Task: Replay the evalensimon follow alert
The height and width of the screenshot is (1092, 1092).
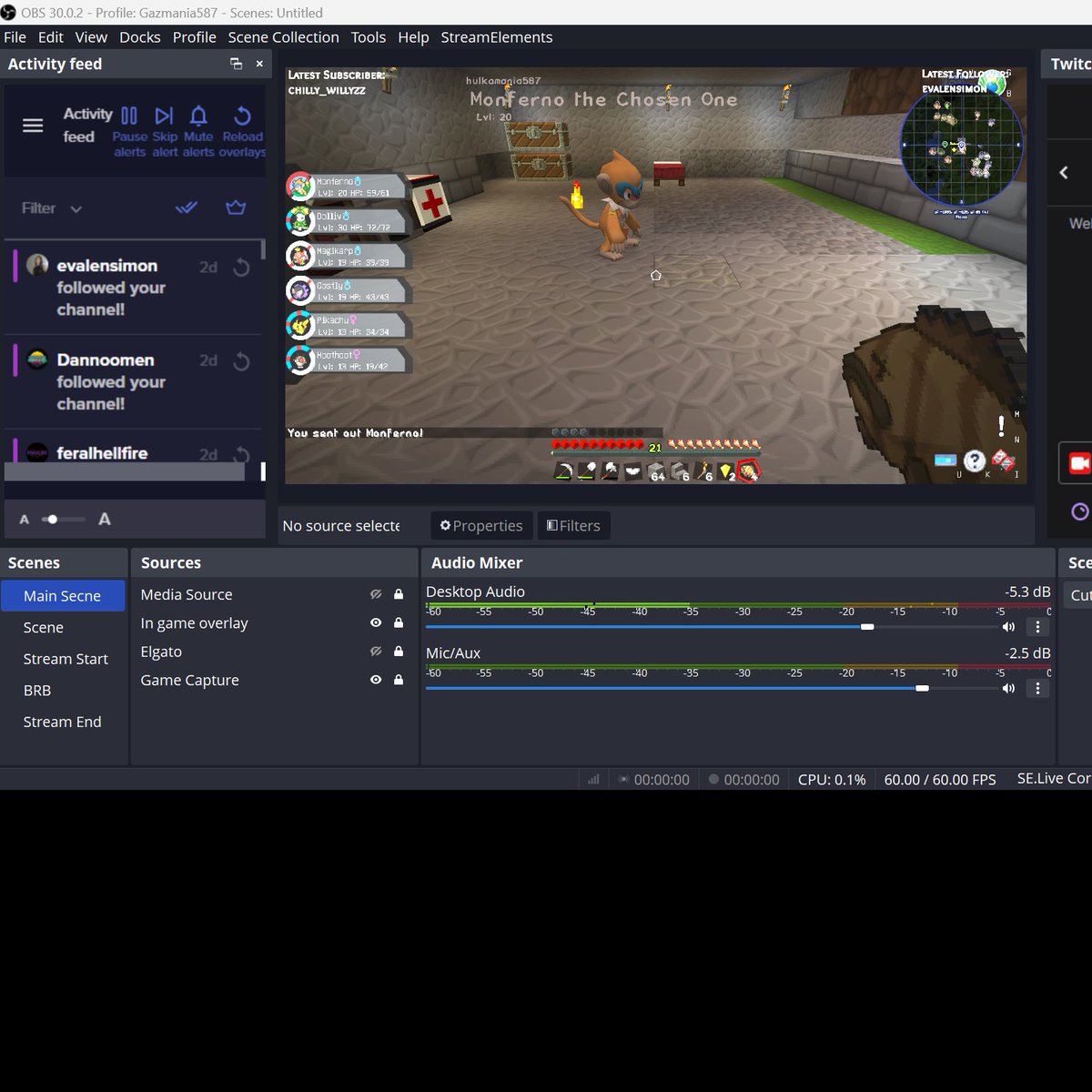Action: pos(241,268)
